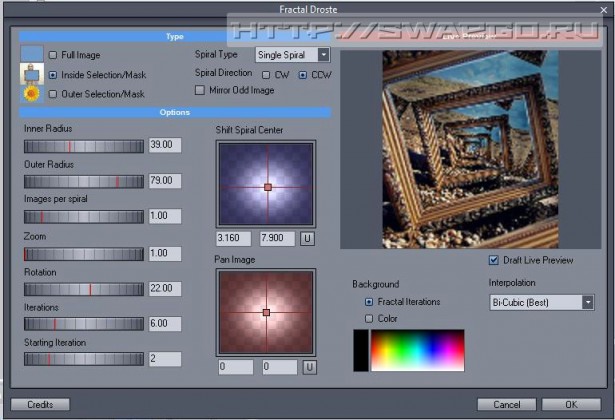
Task: Click the U button beside Pan Image values
Action: [309, 367]
